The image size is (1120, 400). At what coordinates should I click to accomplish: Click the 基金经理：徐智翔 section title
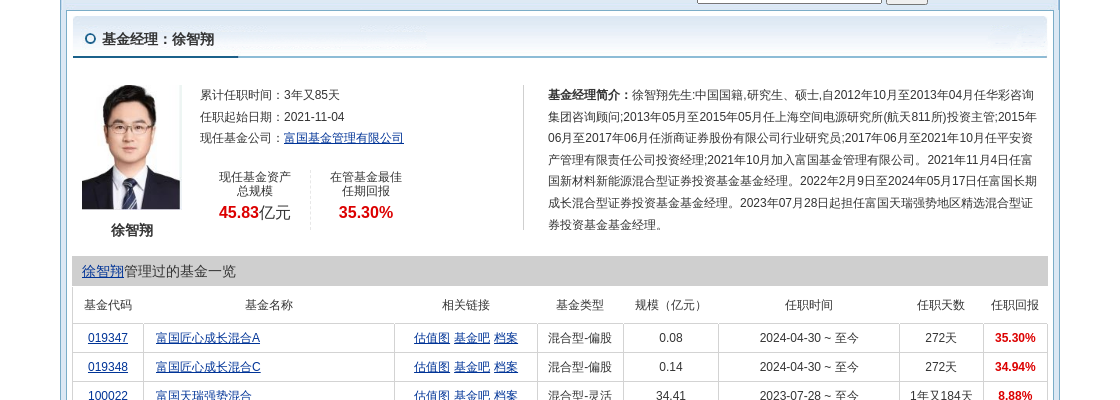[x=158, y=39]
